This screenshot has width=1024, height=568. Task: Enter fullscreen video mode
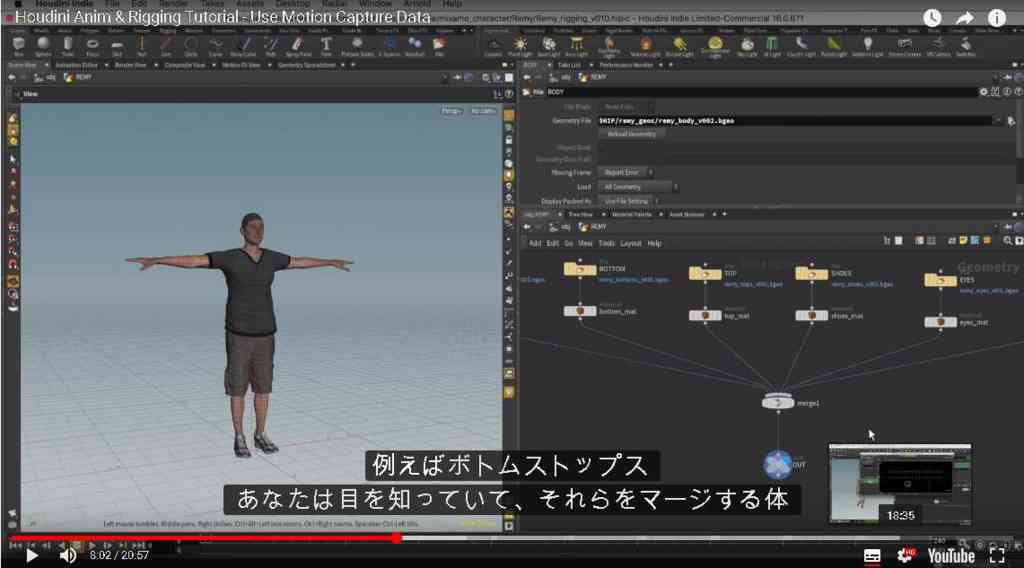[x=997, y=556]
